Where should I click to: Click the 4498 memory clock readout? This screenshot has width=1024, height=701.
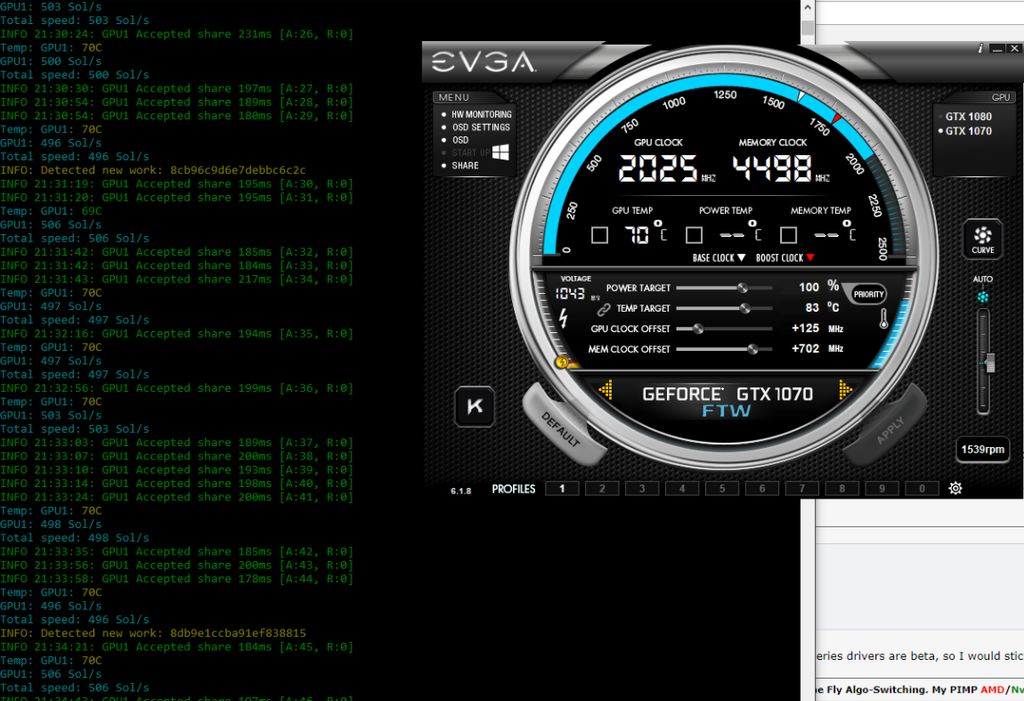772,168
